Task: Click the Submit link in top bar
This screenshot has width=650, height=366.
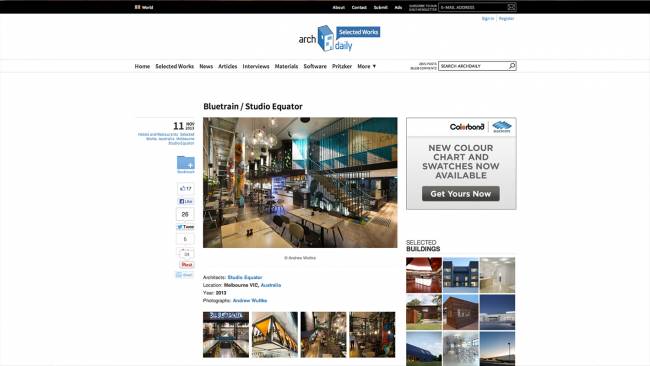Action: 380,7
